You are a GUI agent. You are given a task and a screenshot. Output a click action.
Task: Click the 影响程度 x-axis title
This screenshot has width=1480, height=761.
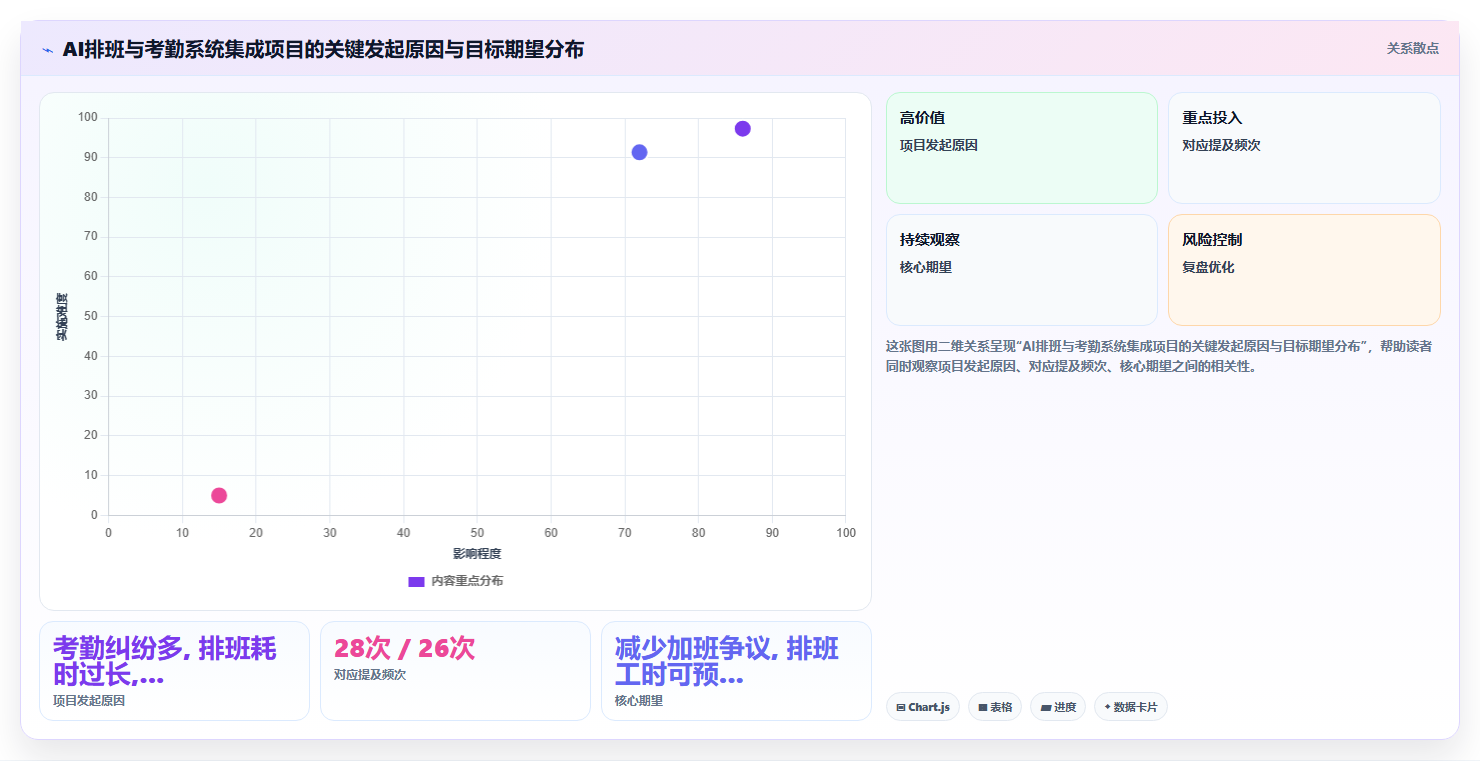coord(477,554)
